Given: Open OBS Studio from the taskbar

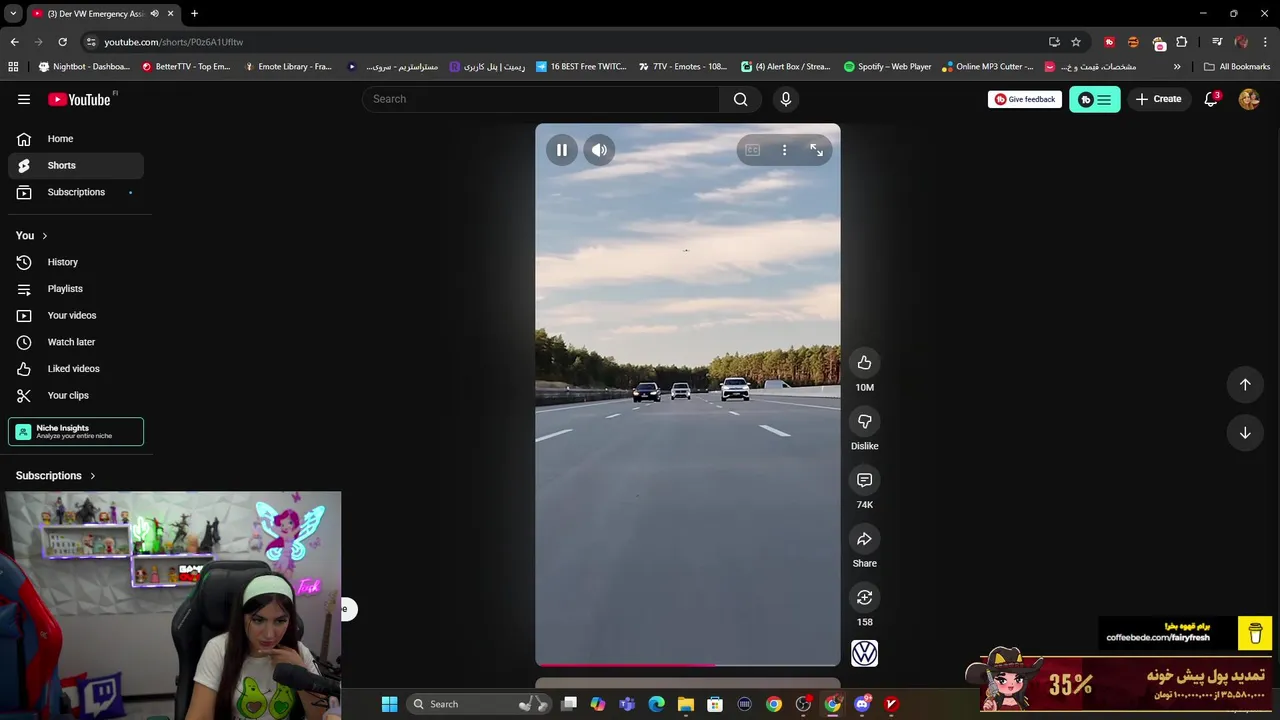Looking at the screenshot, I should pos(803,704).
